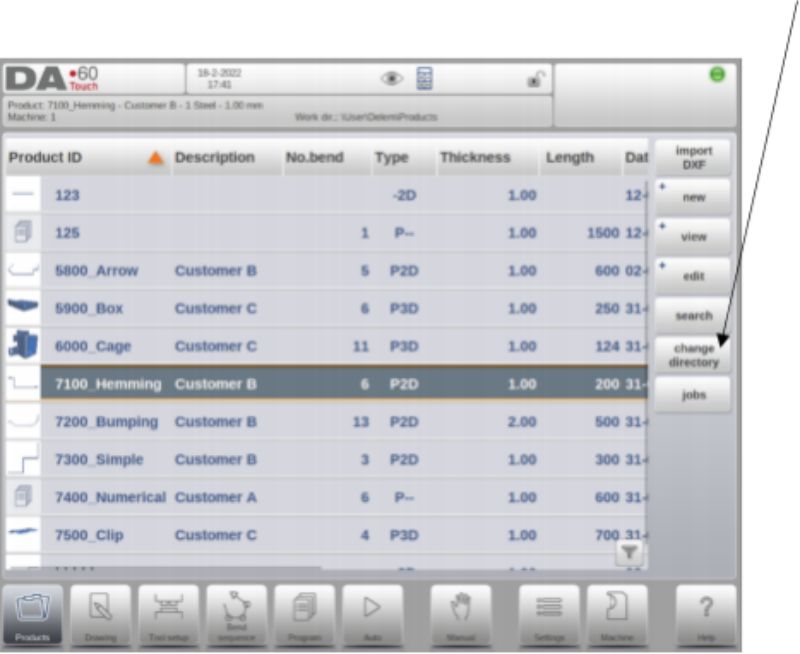The height and width of the screenshot is (654, 800).
Task: Sort by Product ID column header
Action: click(87, 158)
